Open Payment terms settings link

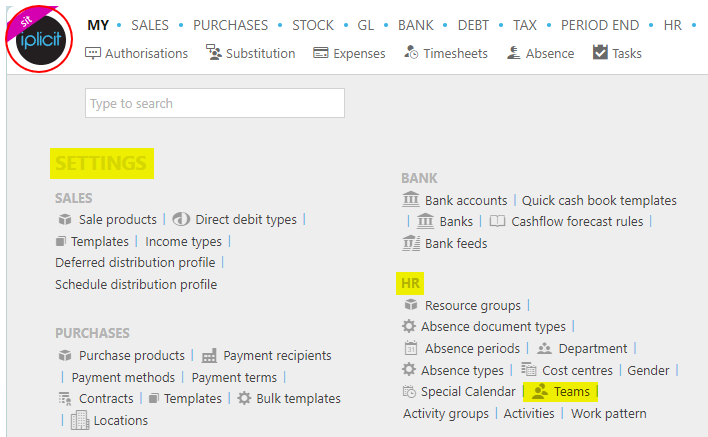pyautogui.click(x=234, y=377)
